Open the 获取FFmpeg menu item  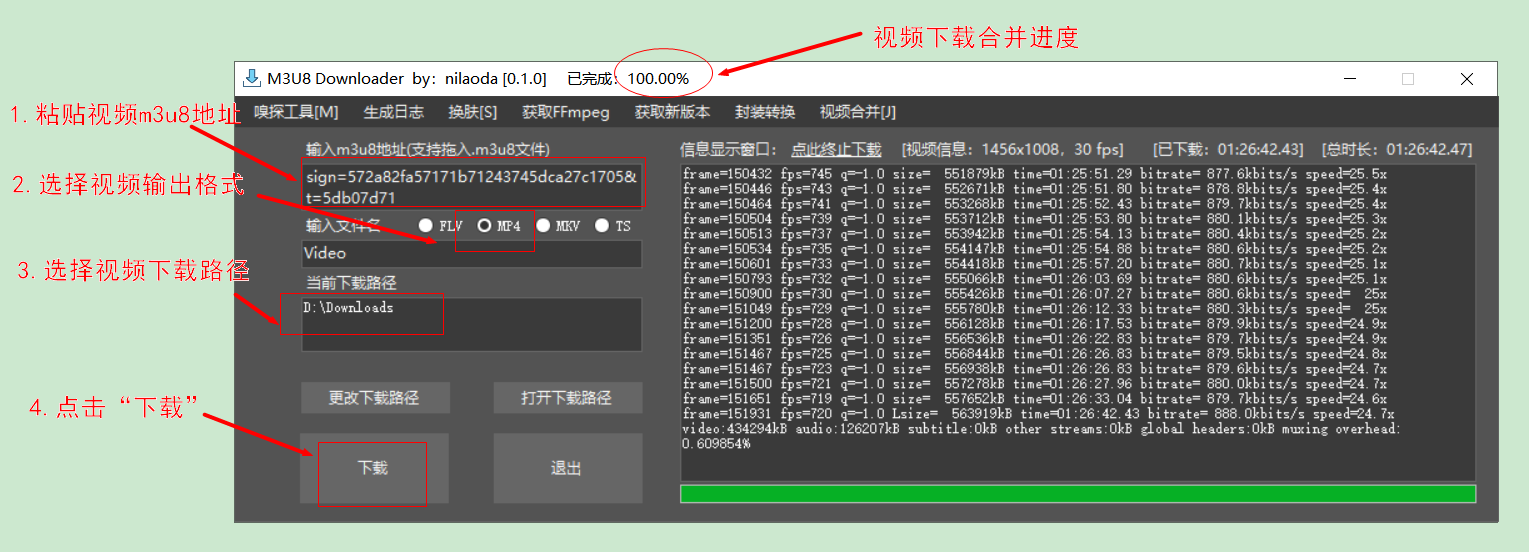pos(565,112)
